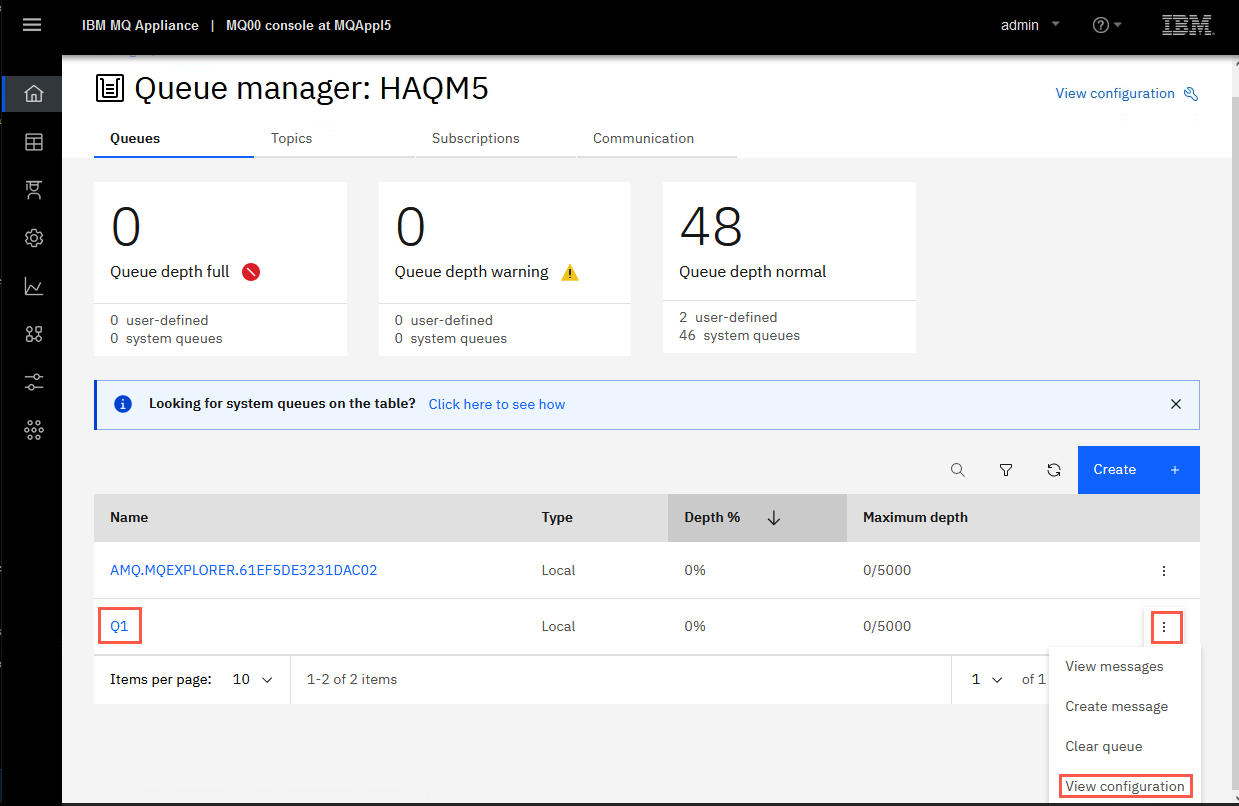Viewport: 1239px width, 806px height.
Task: Open the chart monitoring sidebar icon
Action: (x=34, y=287)
